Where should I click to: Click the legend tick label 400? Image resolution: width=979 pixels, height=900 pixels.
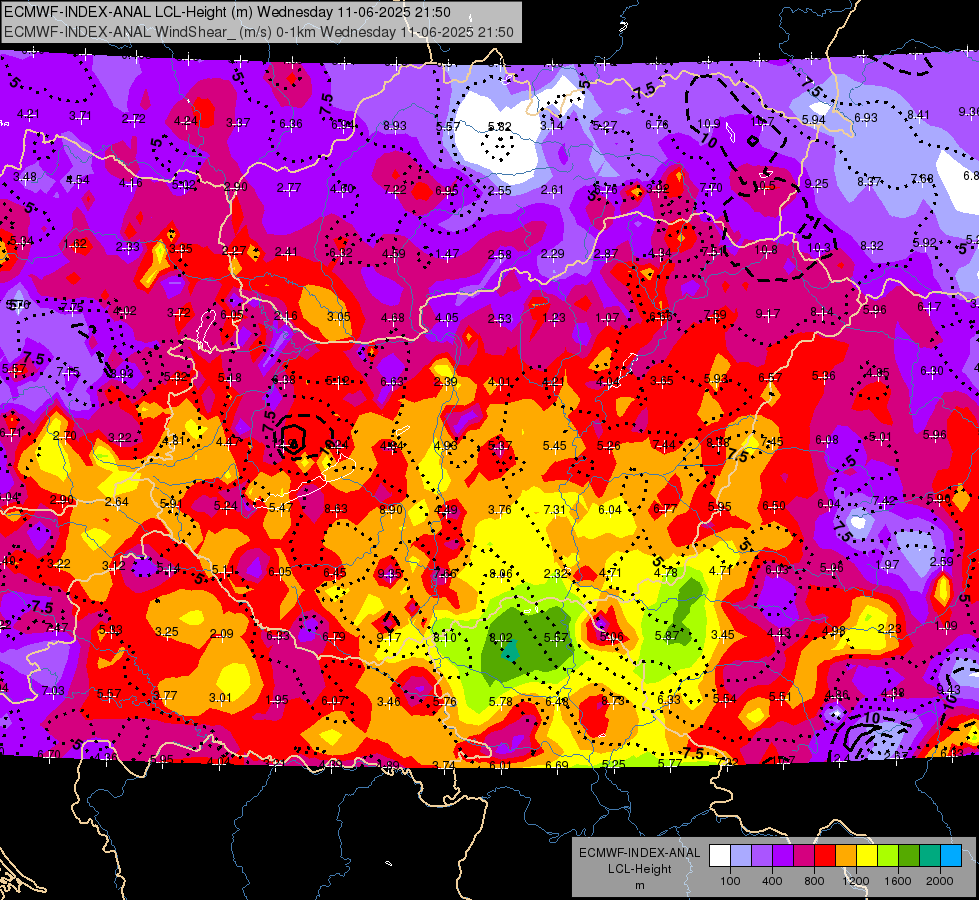coord(772,881)
